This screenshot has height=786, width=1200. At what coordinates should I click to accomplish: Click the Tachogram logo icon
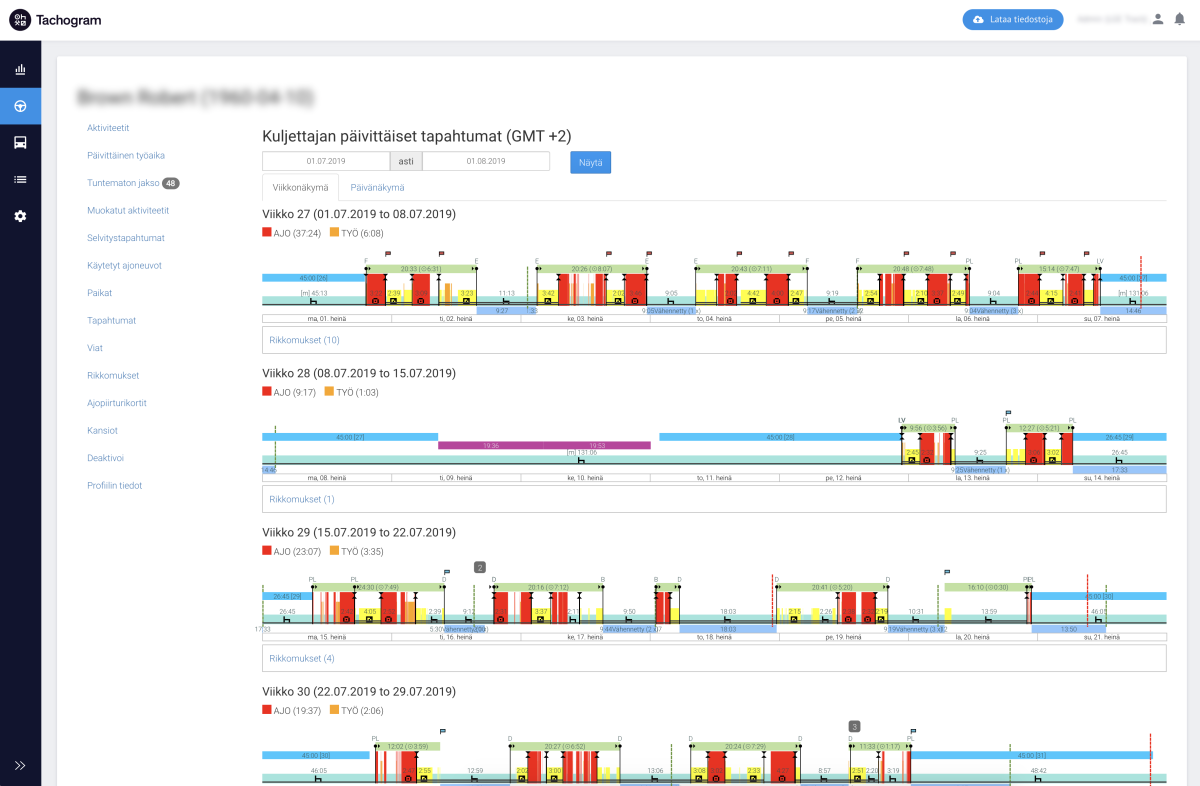click(x=20, y=20)
